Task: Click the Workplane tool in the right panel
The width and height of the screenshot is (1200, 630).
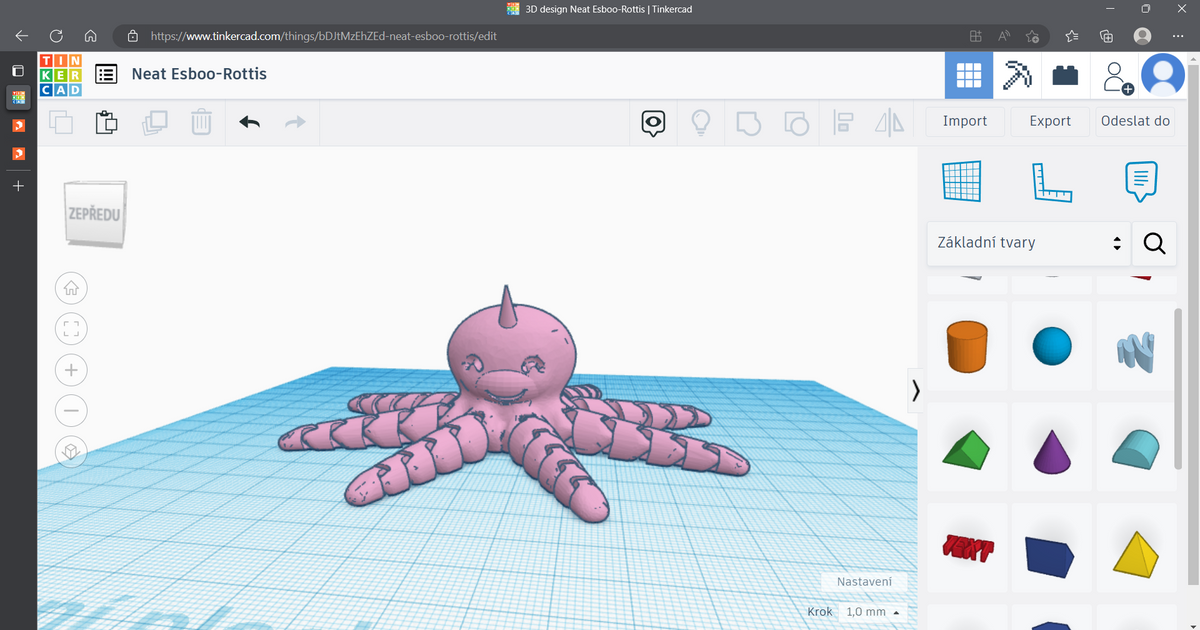Action: [961, 181]
